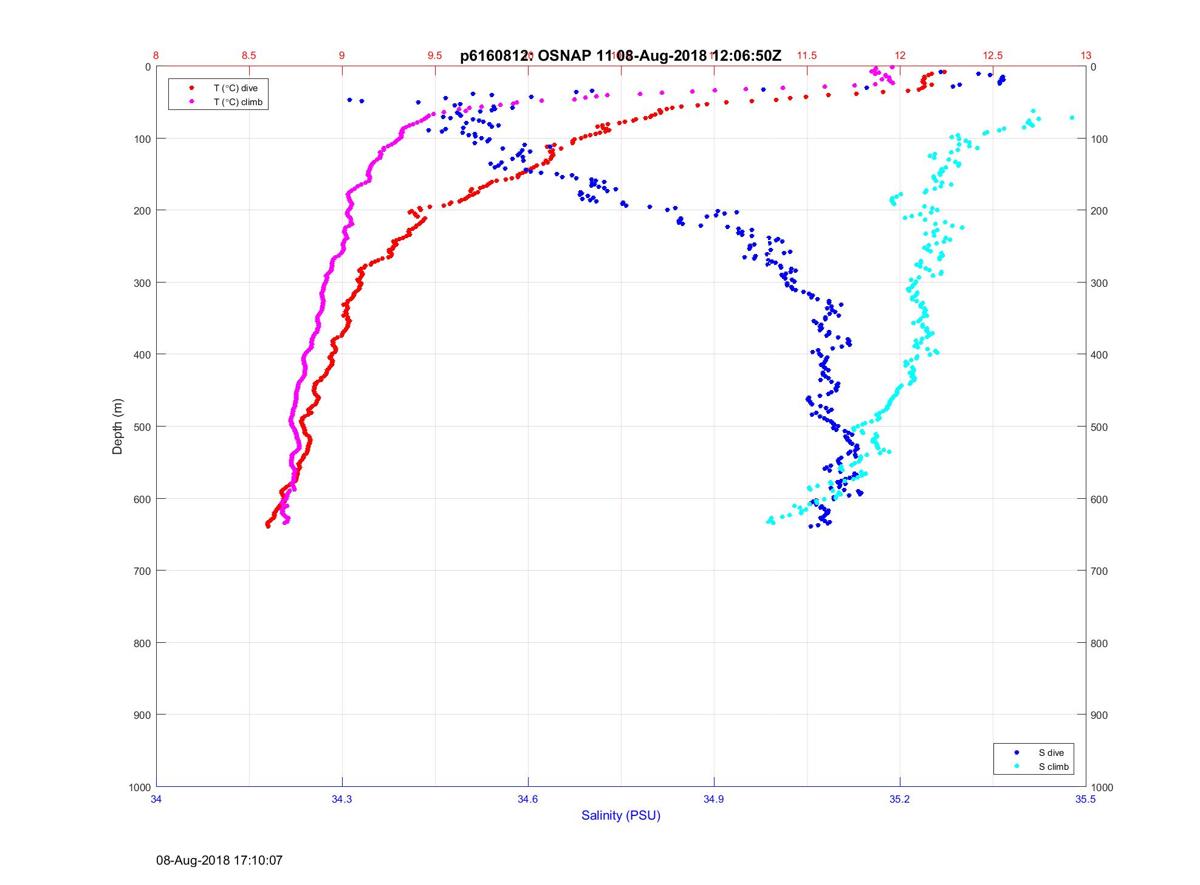Screen dimensions: 1200x885
Task: Click '100' on the left depth axis
Action: coord(142,139)
